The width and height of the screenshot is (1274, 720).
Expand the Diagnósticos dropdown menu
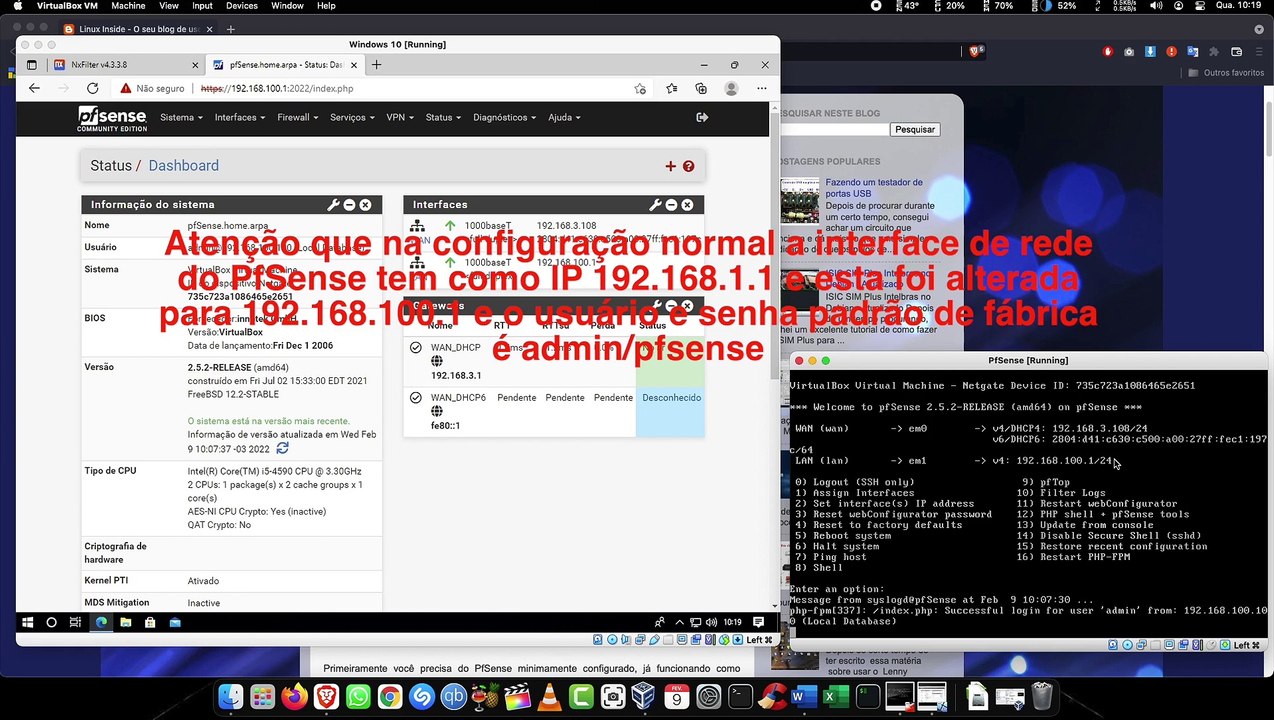[504, 117]
